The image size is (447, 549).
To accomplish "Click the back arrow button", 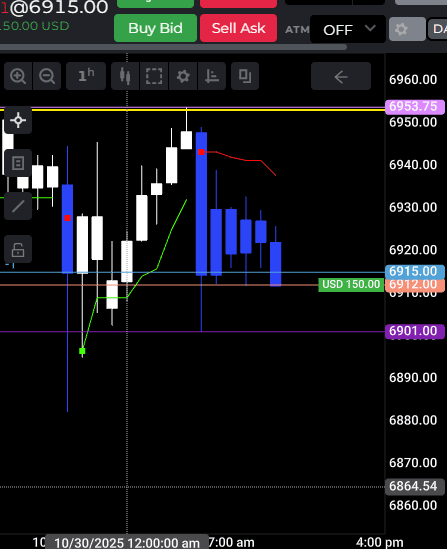I will tap(341, 76).
